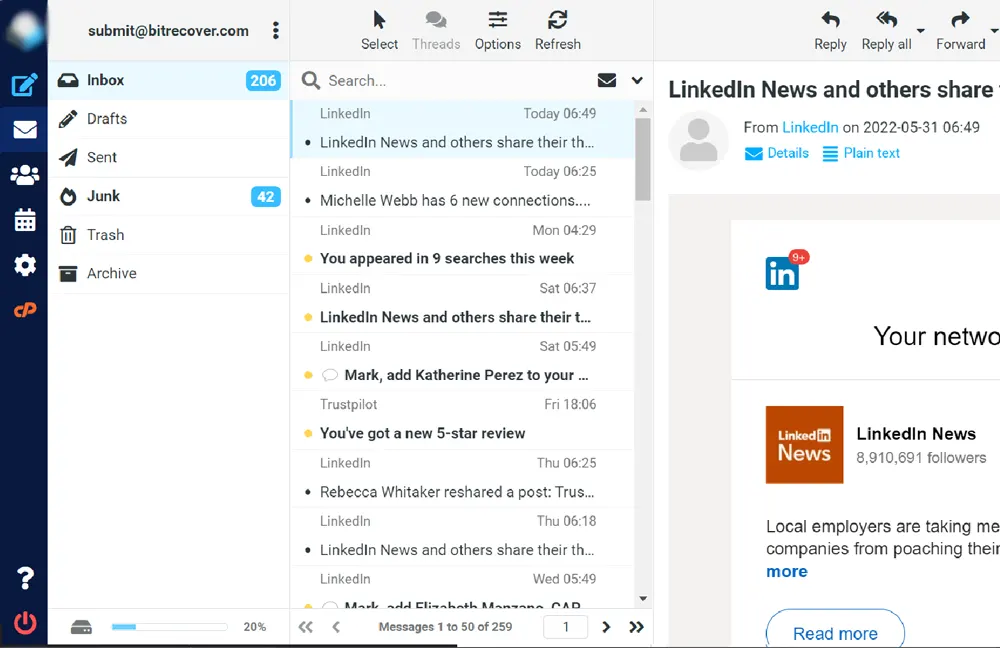
Task: Click the Logout power icon
Action: [24, 622]
